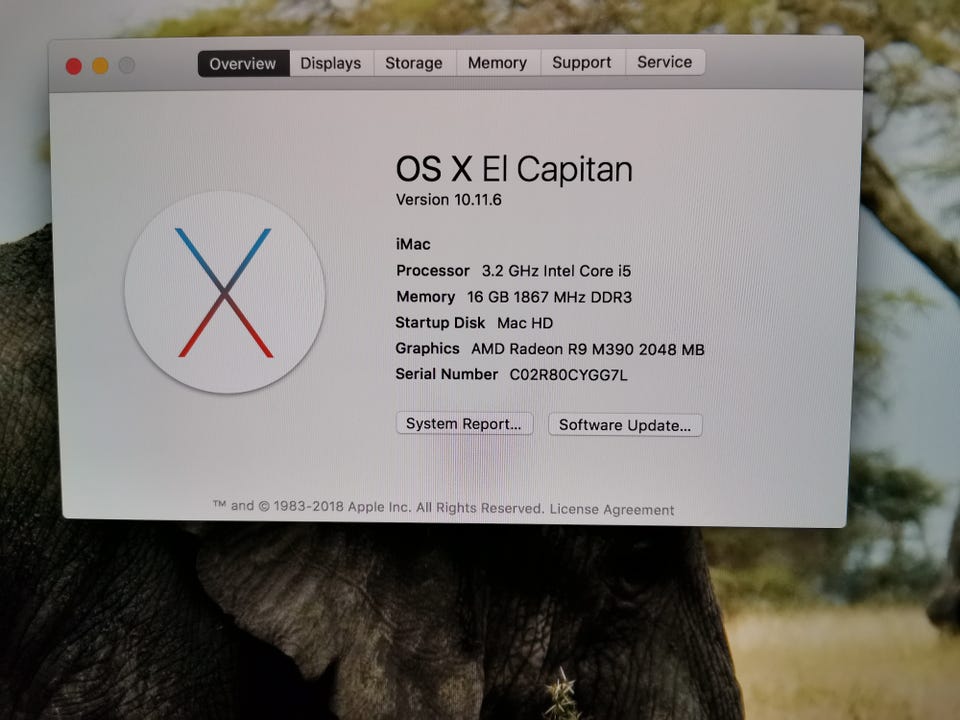Select the OS X El Capitan title
This screenshot has width=960, height=720.
(514, 170)
